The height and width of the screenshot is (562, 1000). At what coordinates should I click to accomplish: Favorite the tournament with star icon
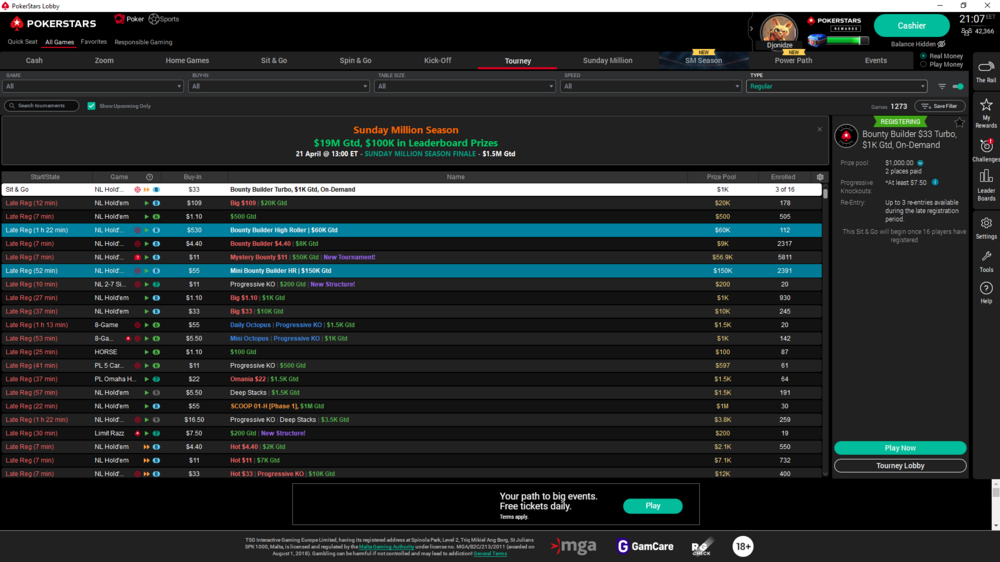click(x=959, y=122)
